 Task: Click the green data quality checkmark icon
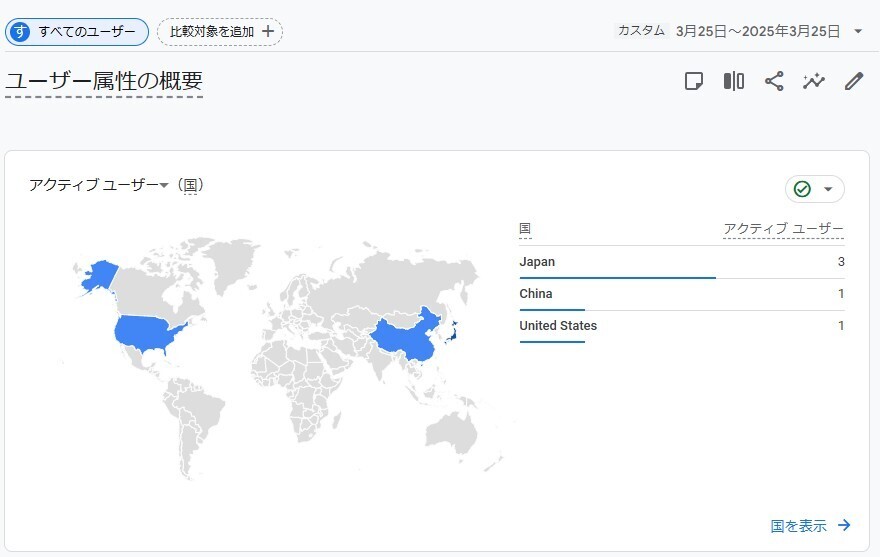[x=802, y=189]
